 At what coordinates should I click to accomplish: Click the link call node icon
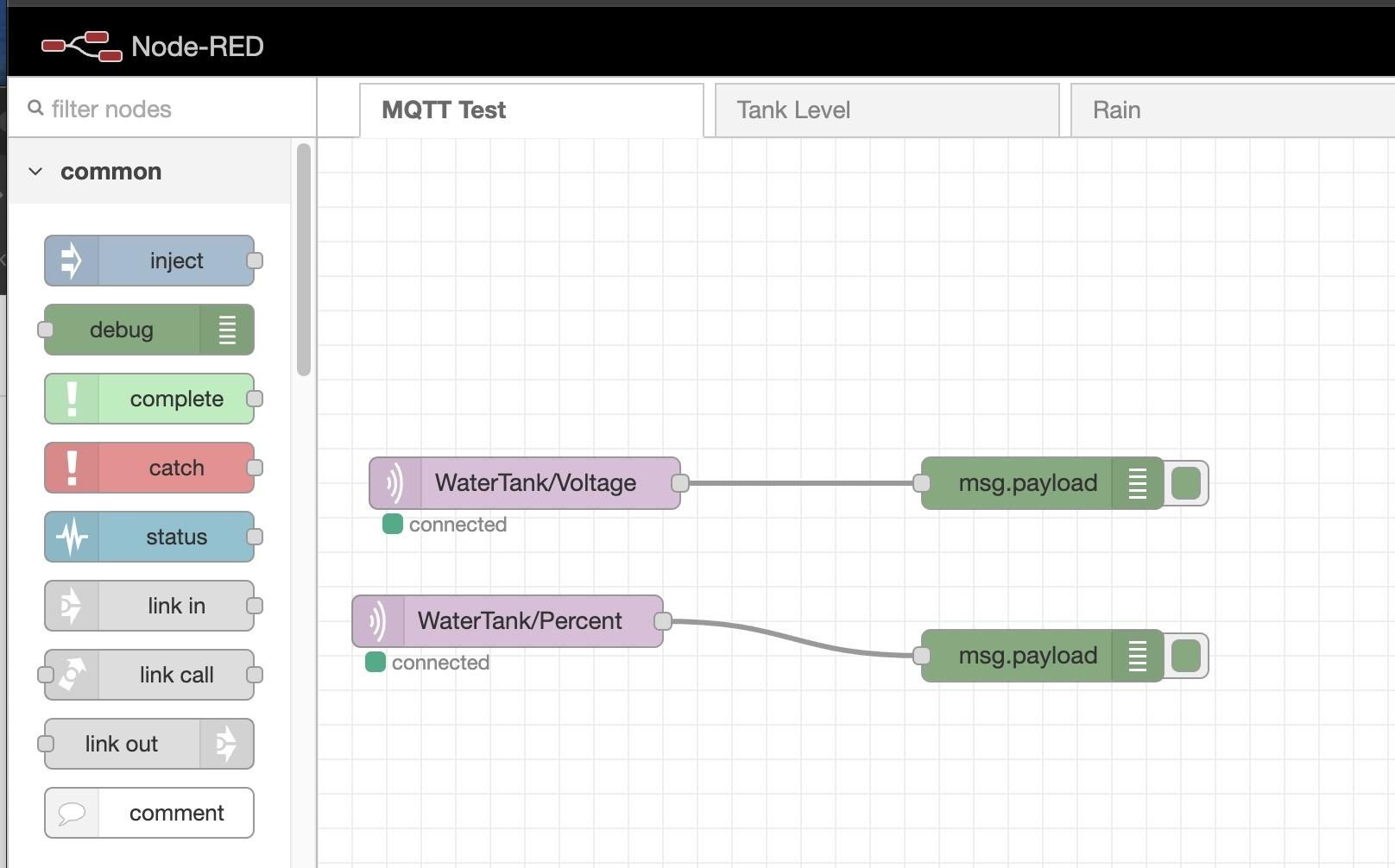(73, 674)
